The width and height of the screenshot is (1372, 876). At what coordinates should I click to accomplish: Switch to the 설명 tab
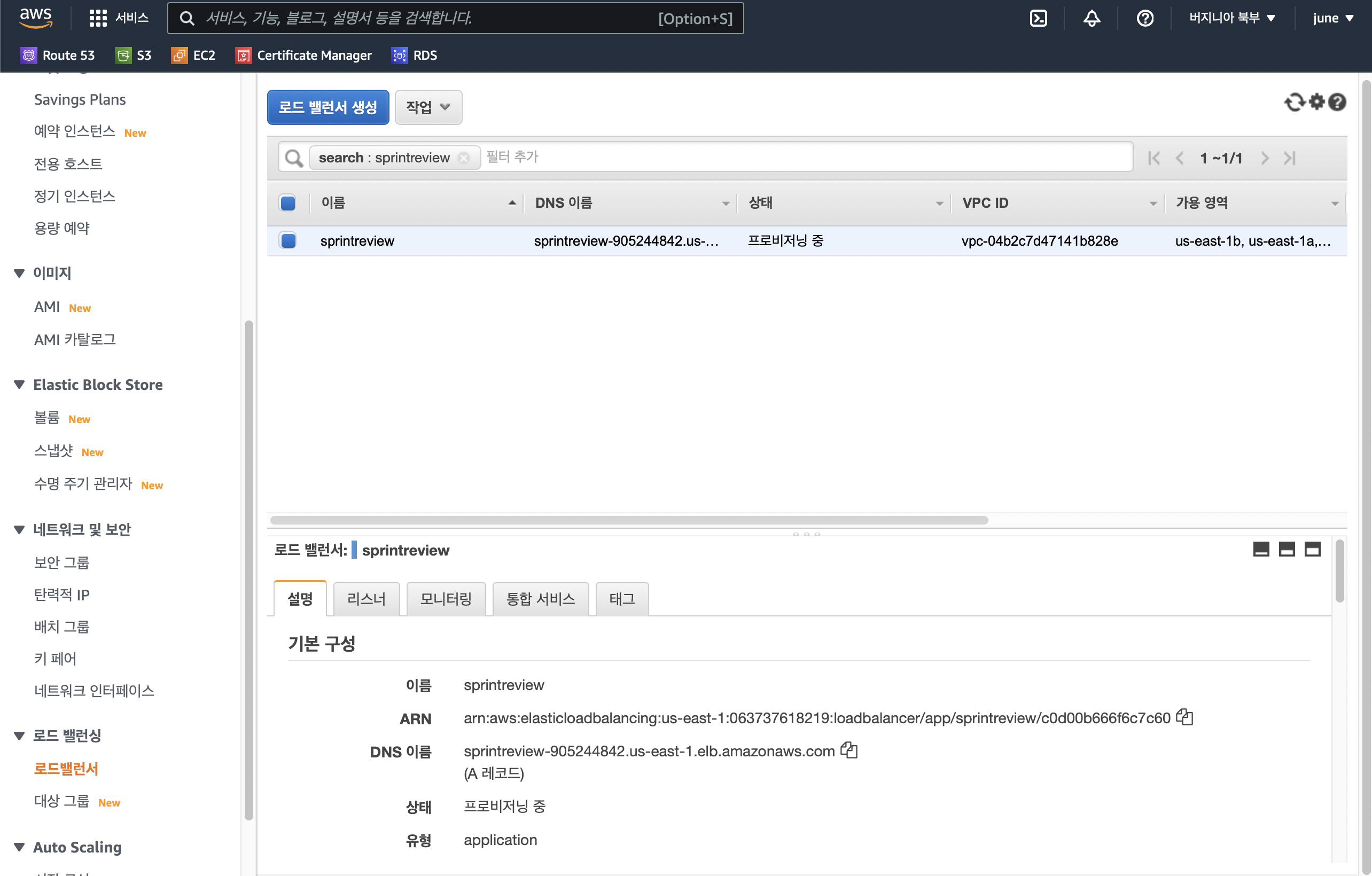pyautogui.click(x=300, y=599)
